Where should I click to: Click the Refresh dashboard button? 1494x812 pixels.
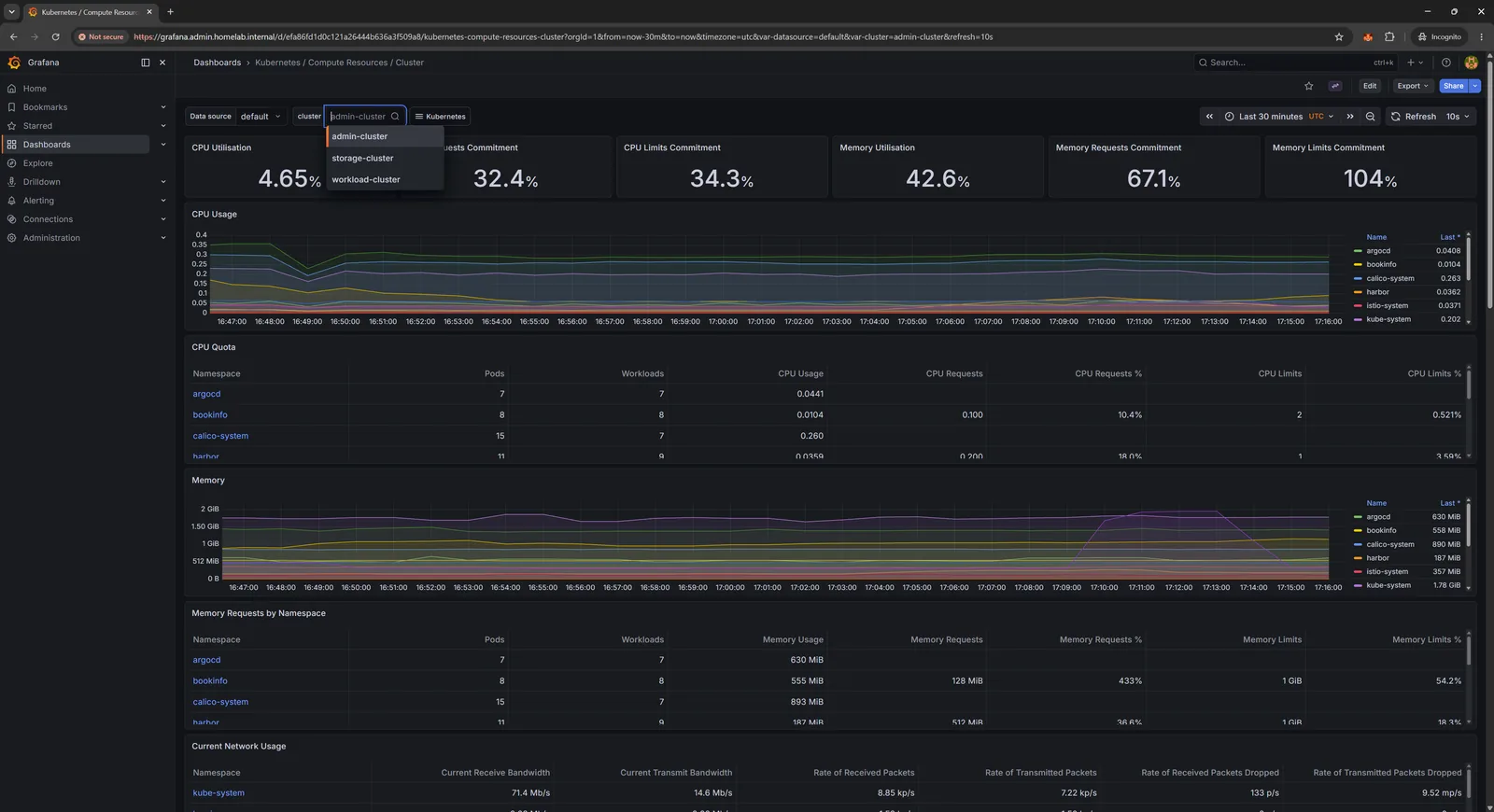(1413, 117)
